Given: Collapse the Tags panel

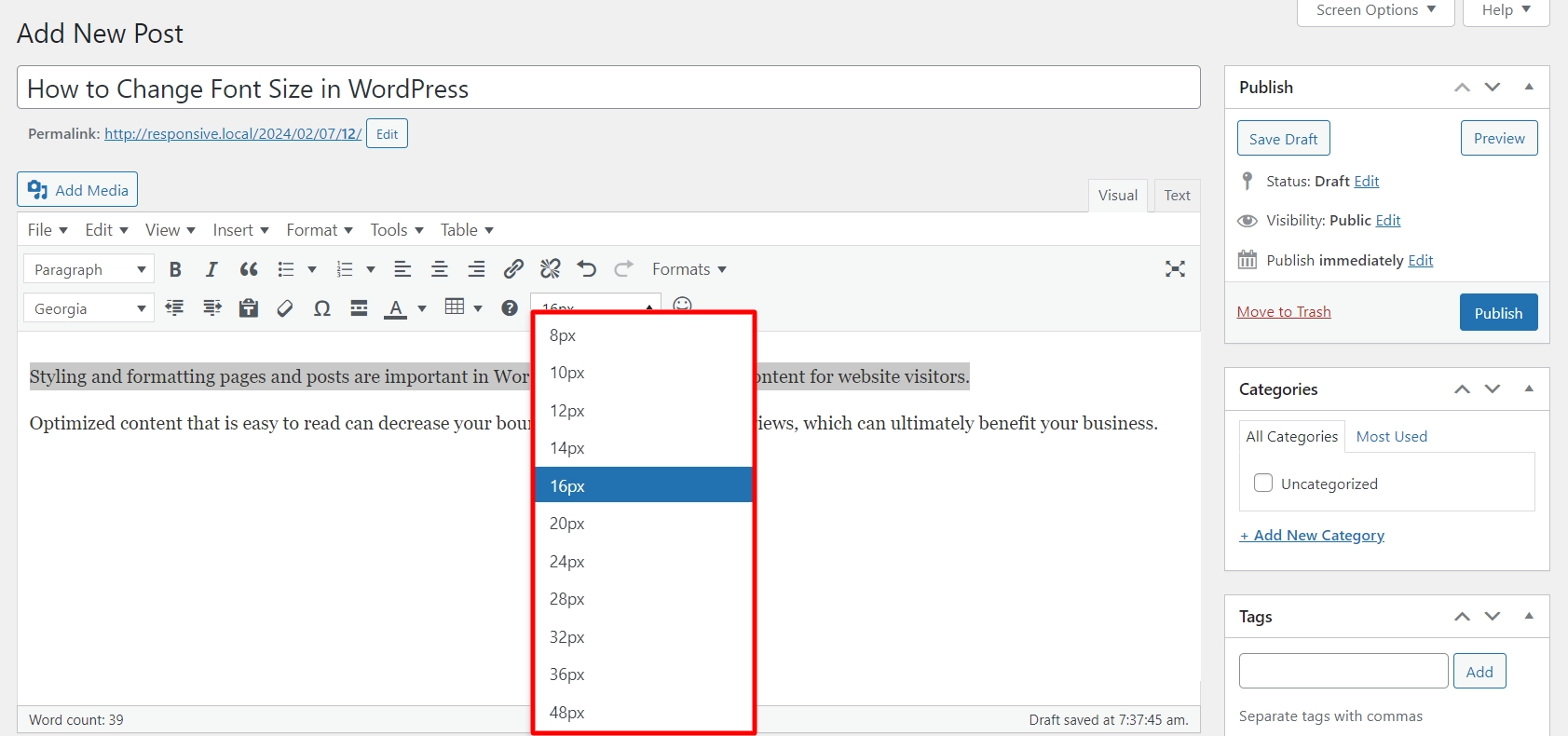Looking at the screenshot, I should (x=1529, y=616).
